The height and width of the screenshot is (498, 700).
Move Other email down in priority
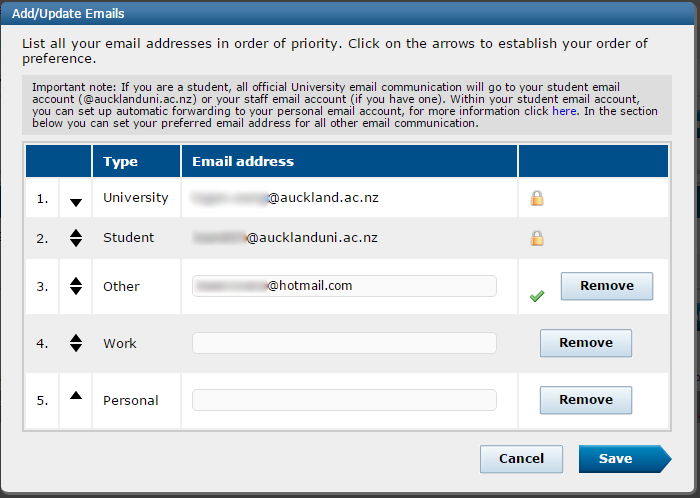76,291
